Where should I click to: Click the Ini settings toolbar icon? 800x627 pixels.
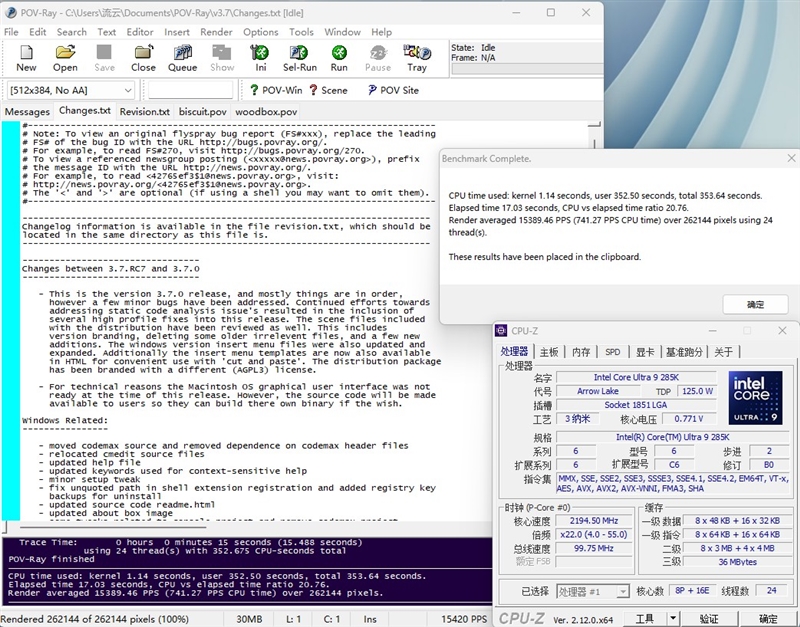pyautogui.click(x=261, y=56)
